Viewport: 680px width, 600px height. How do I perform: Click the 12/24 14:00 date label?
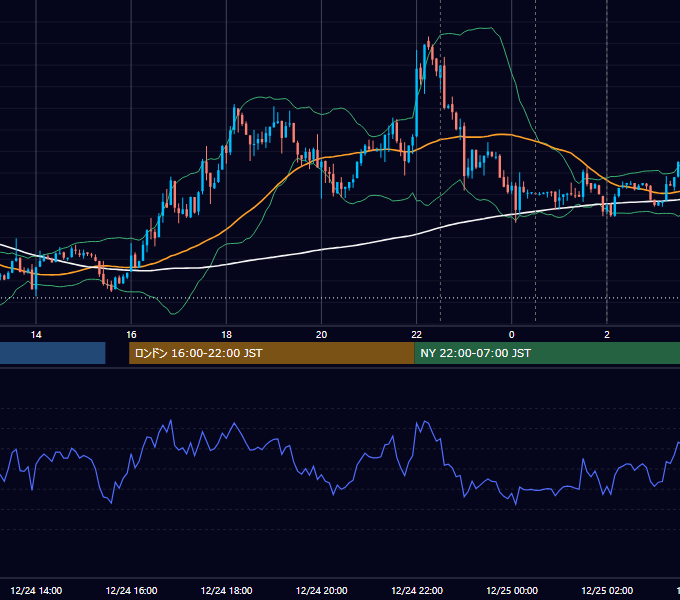coord(36,591)
